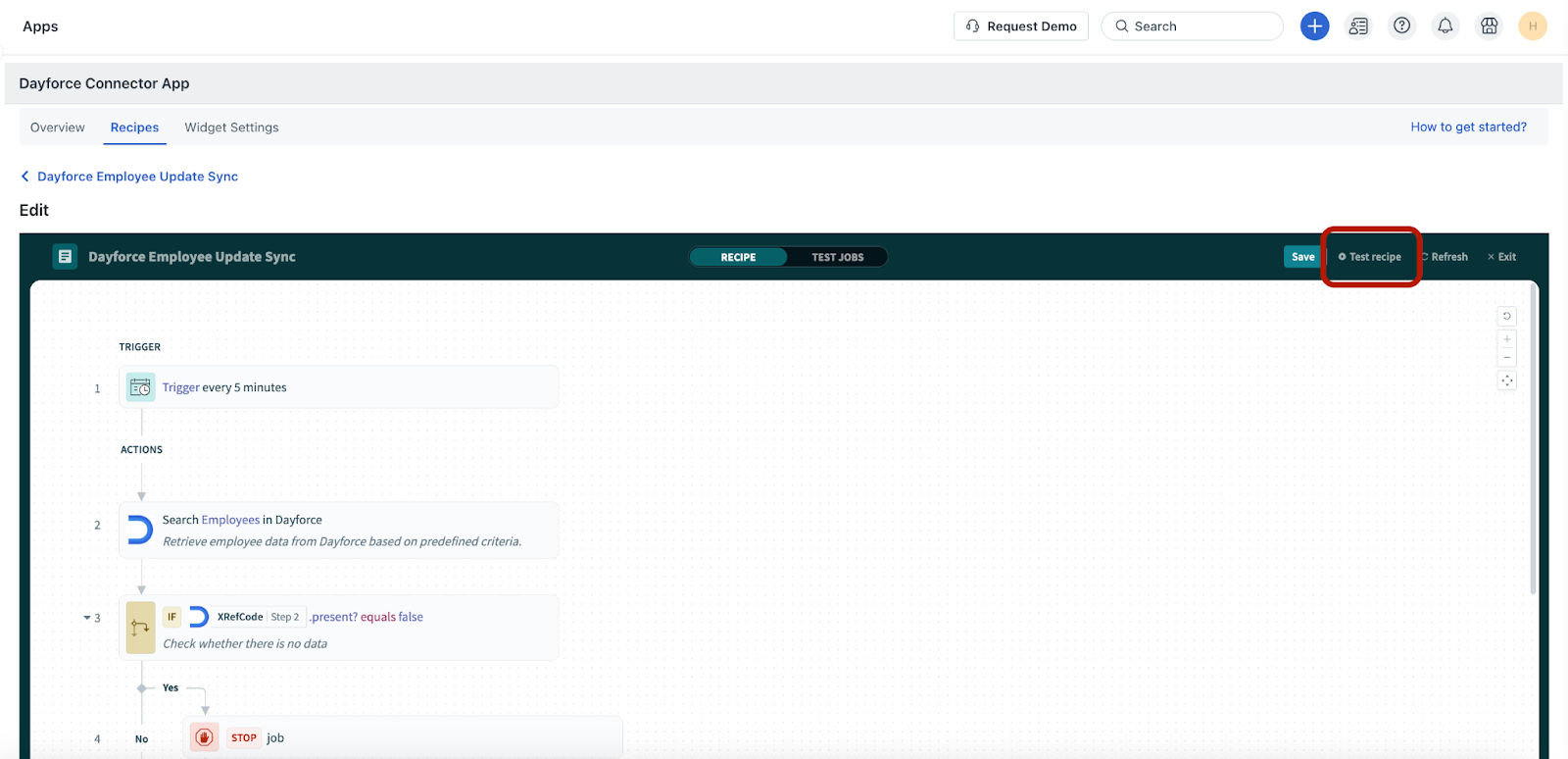
Task: Open the user avatar H profile
Action: (1533, 26)
